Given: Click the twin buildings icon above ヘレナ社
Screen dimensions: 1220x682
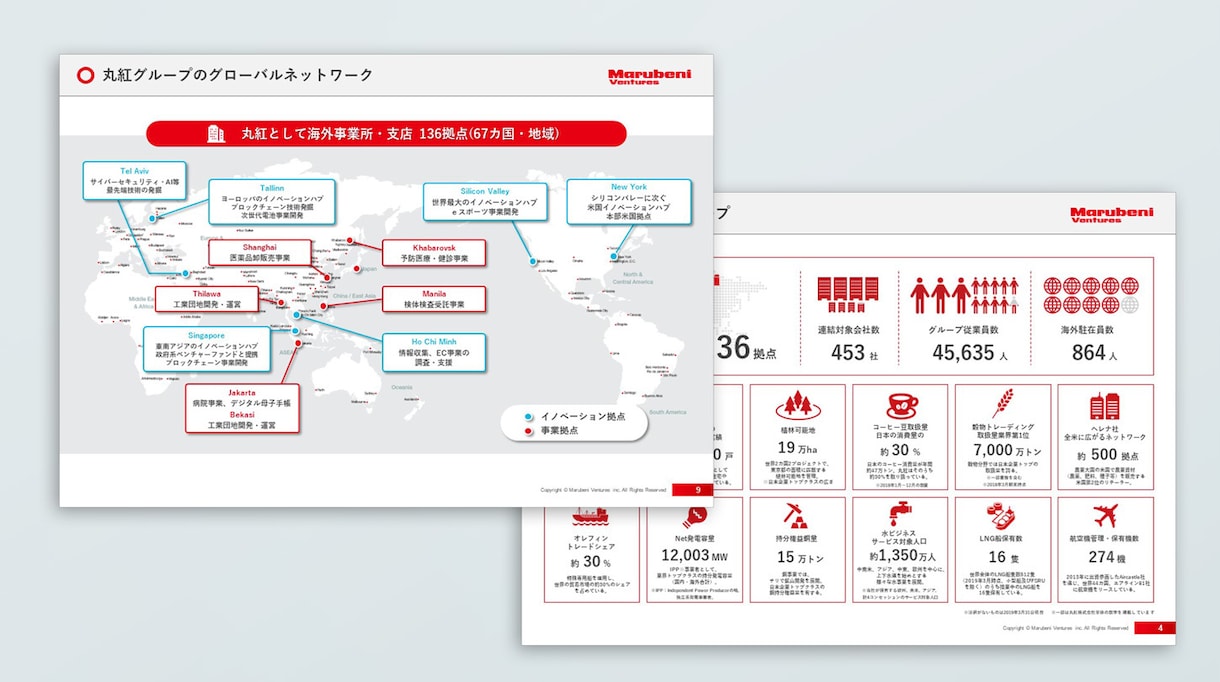Looking at the screenshot, I should click(1105, 406).
